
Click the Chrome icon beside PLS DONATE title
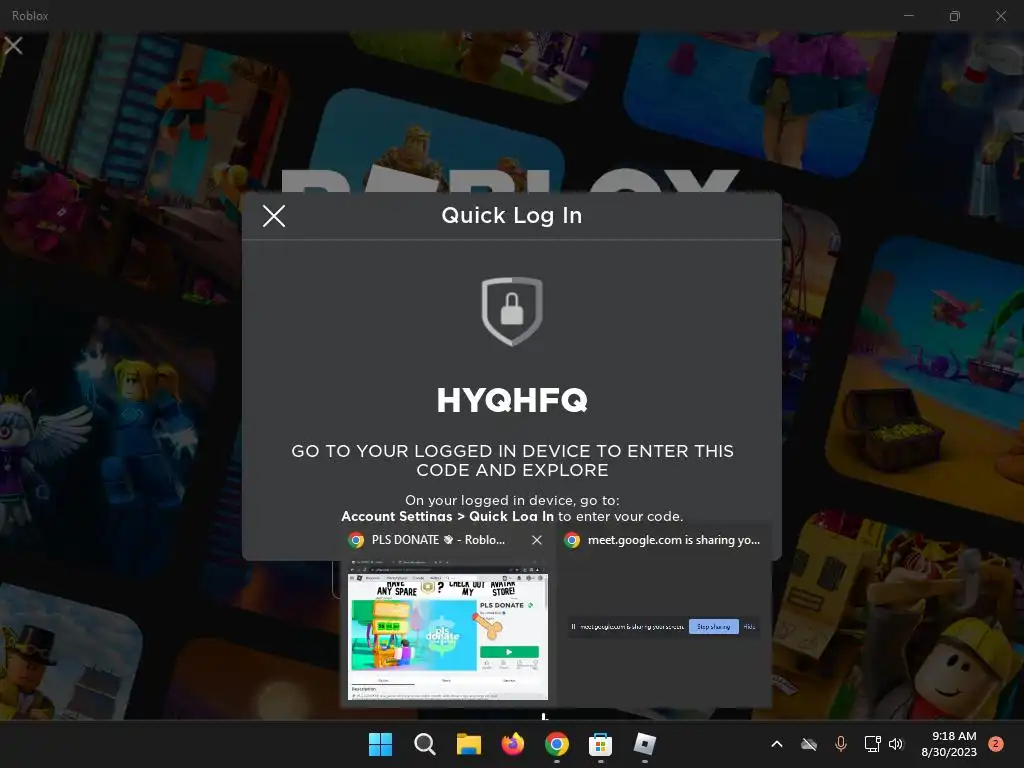click(356, 540)
